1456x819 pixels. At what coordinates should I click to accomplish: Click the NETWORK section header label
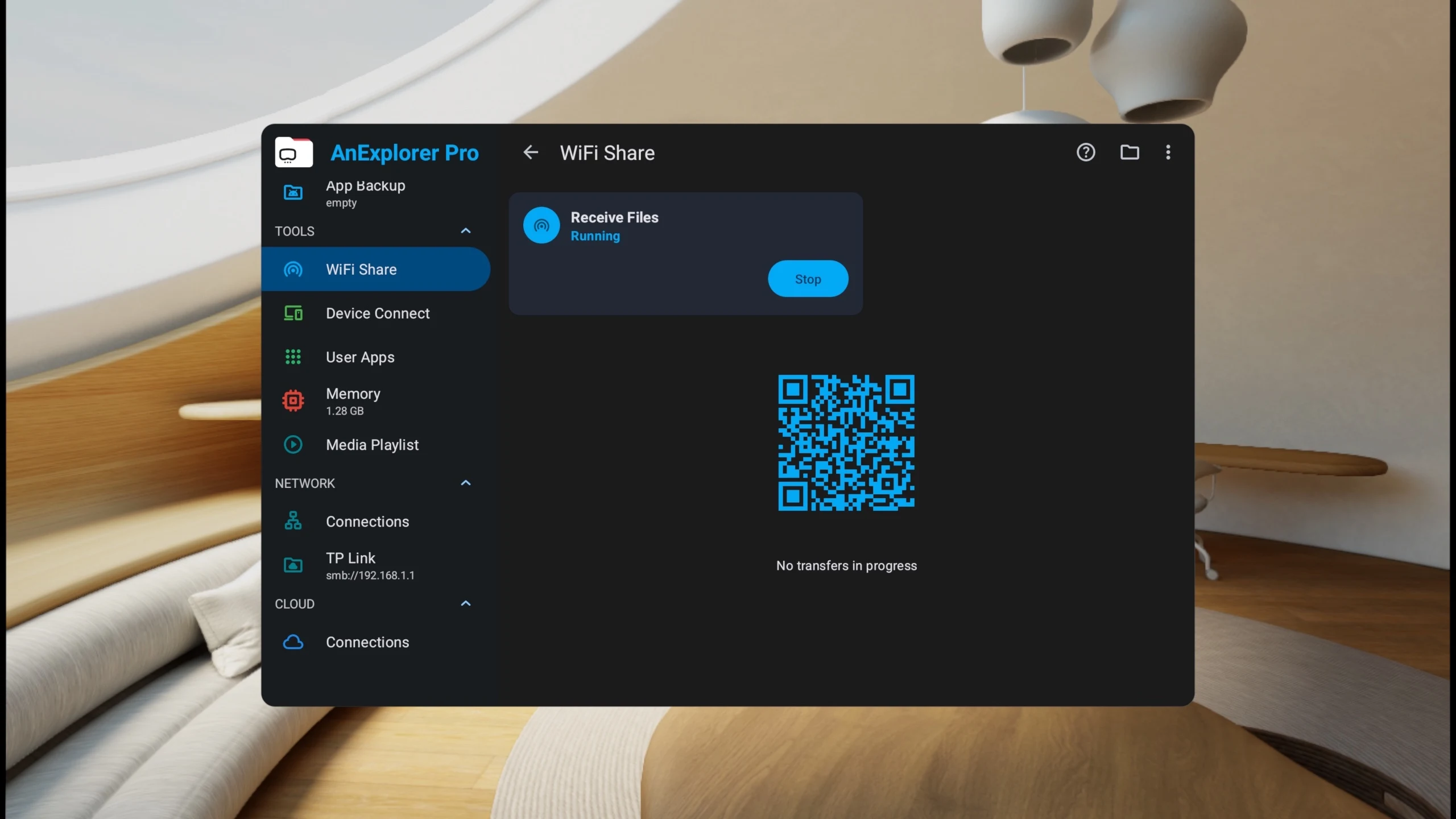305,483
